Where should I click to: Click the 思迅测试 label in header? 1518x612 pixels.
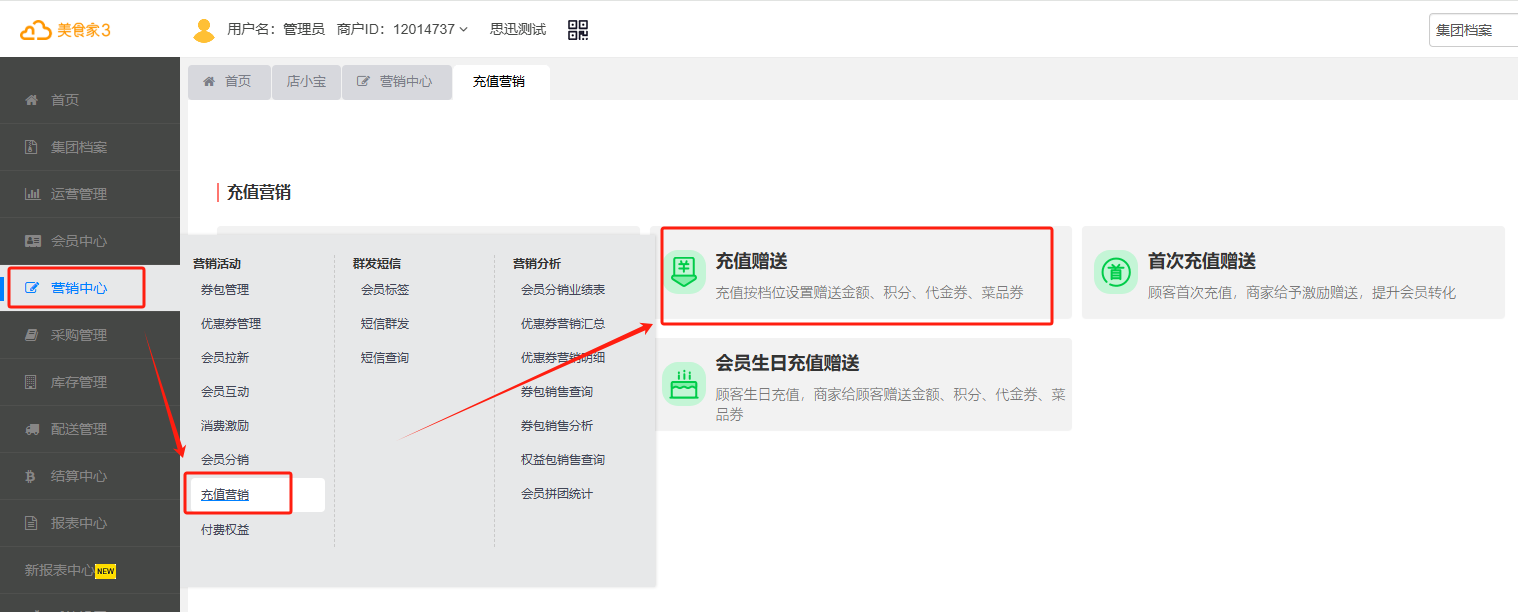point(518,29)
